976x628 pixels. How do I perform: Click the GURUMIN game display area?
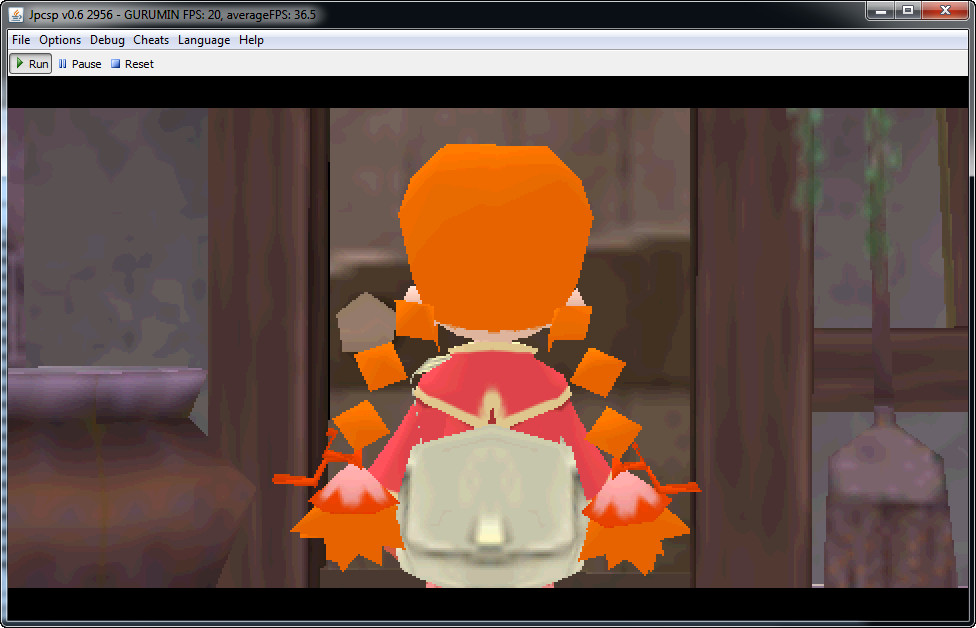[x=488, y=348]
